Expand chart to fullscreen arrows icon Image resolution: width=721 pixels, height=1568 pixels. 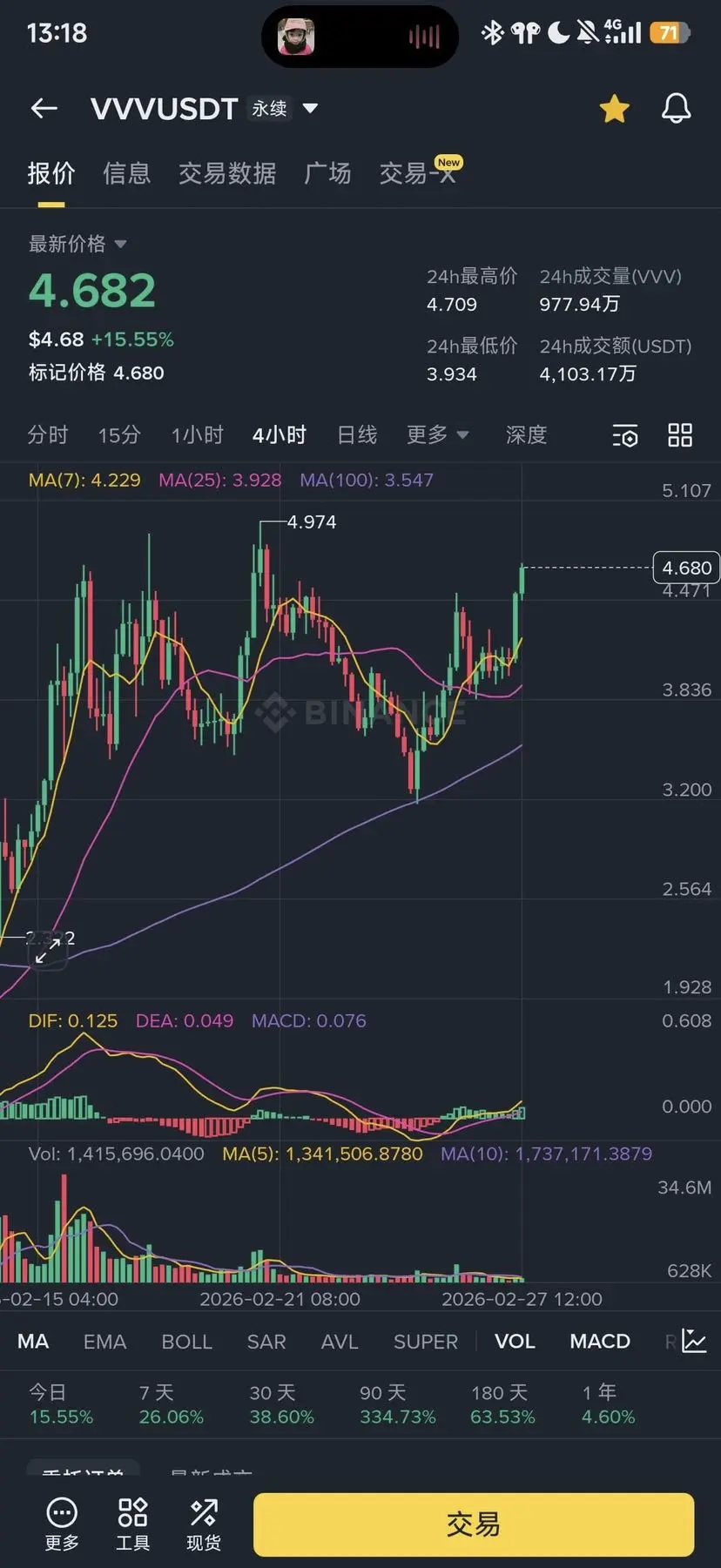point(47,952)
